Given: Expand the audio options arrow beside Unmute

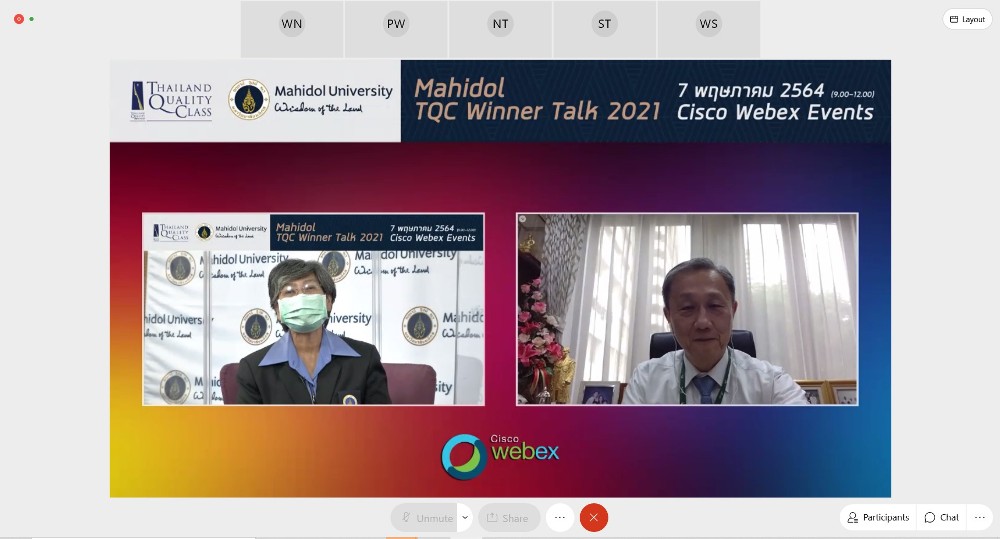Looking at the screenshot, I should tap(465, 518).
